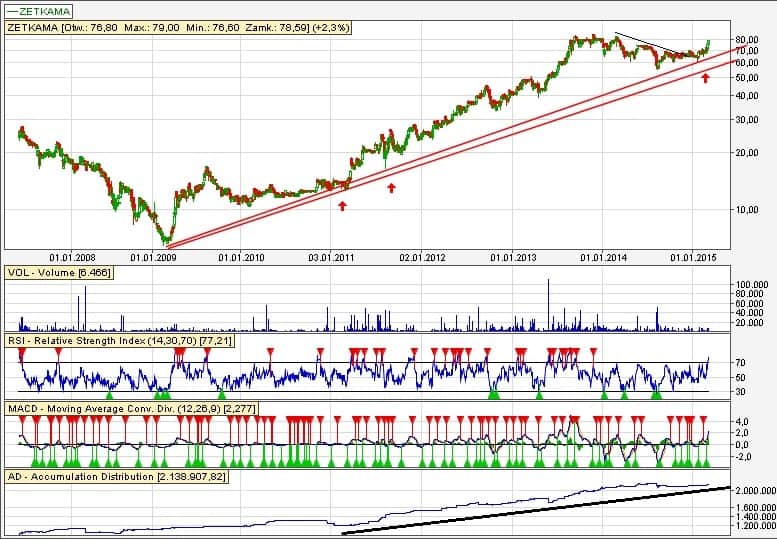Screen dimensions: 777x540
Task: Click the red arrow below the 2011 price
Action: [342, 205]
